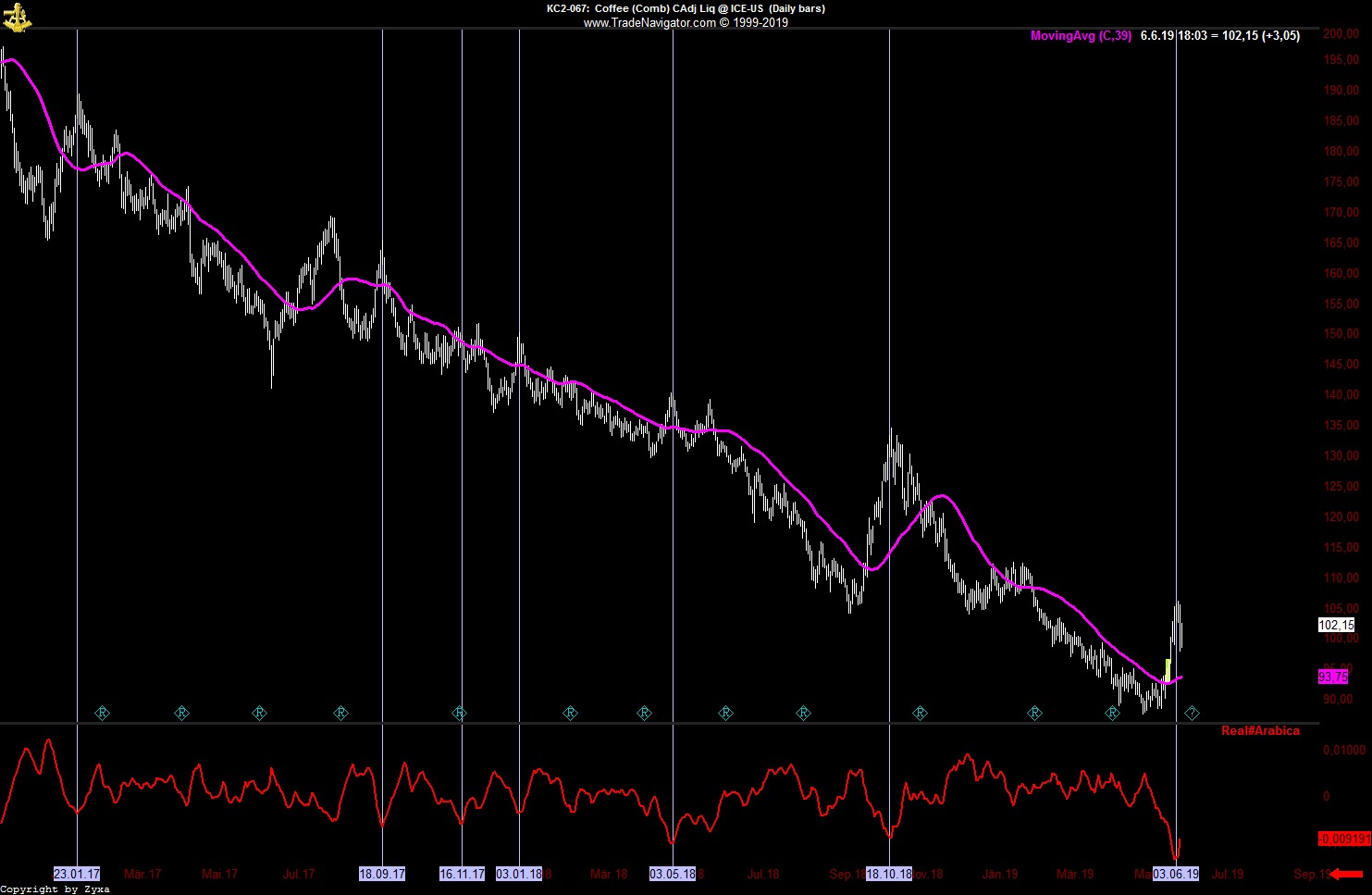
Task: Select the 23.01.17 date marker label
Action: (77, 874)
